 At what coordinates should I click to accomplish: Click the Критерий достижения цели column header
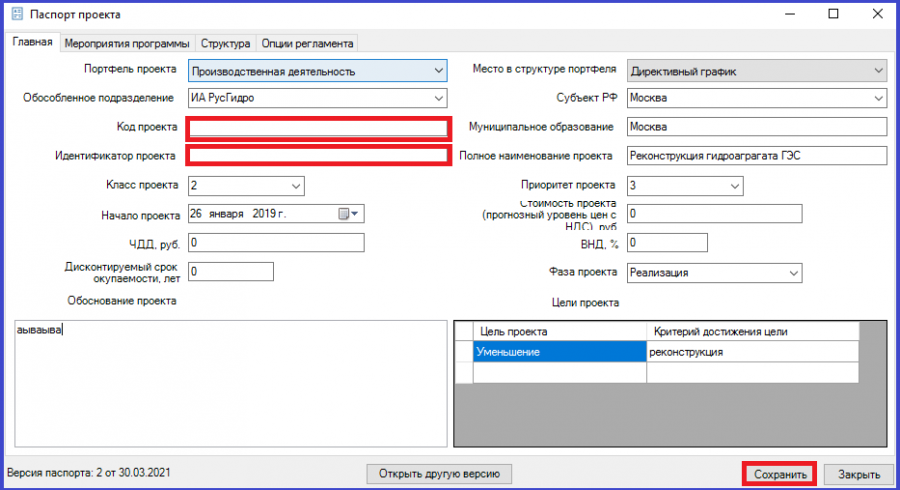pyautogui.click(x=752, y=332)
